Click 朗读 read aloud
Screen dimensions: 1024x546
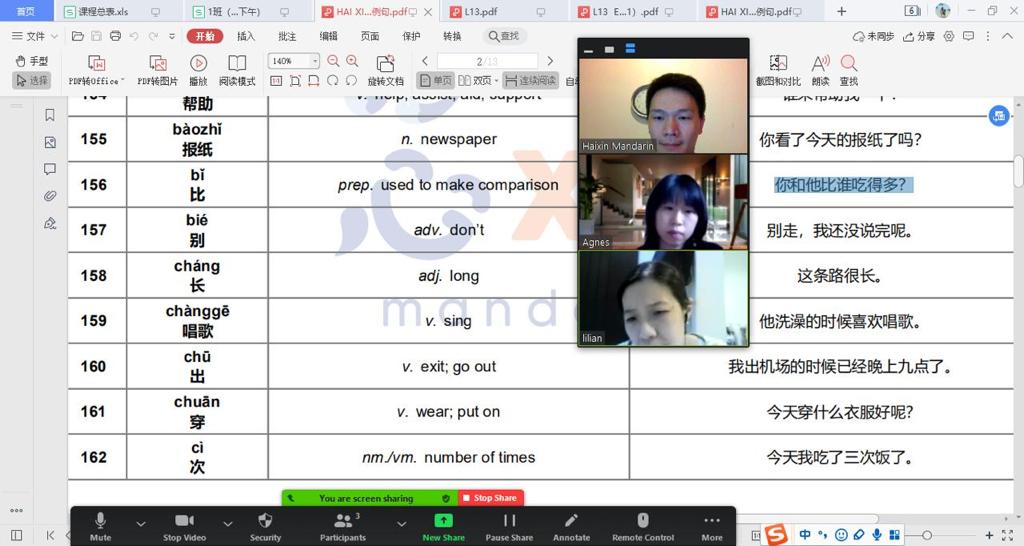[x=820, y=71]
